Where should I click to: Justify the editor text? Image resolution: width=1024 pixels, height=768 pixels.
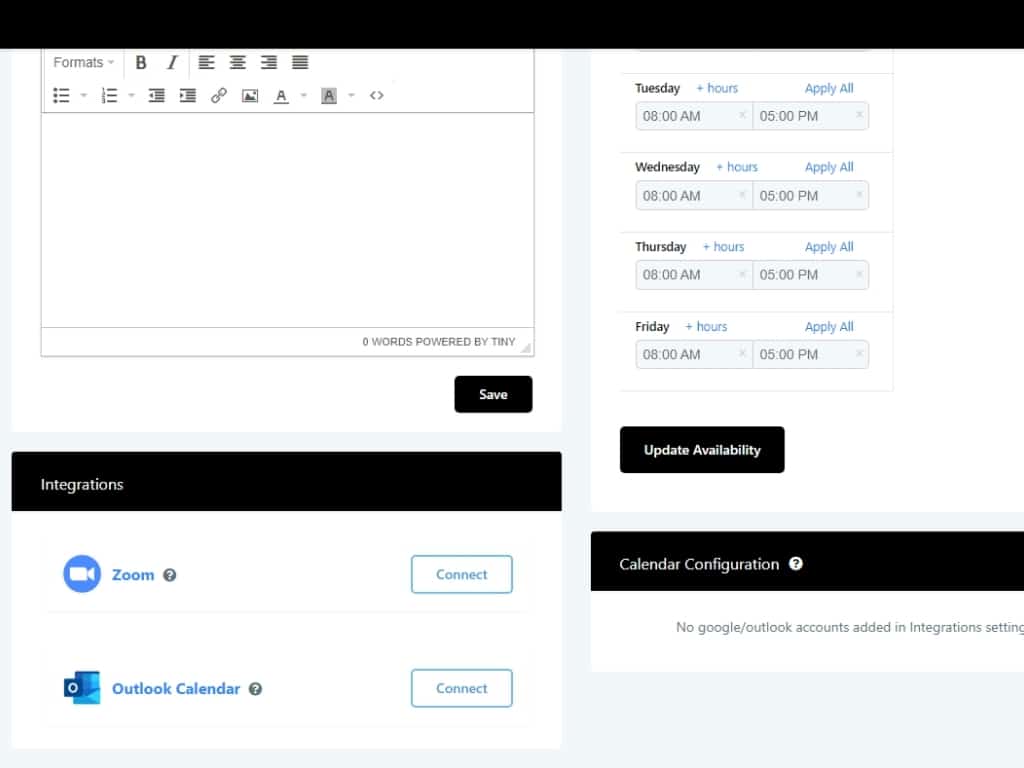[x=300, y=62]
